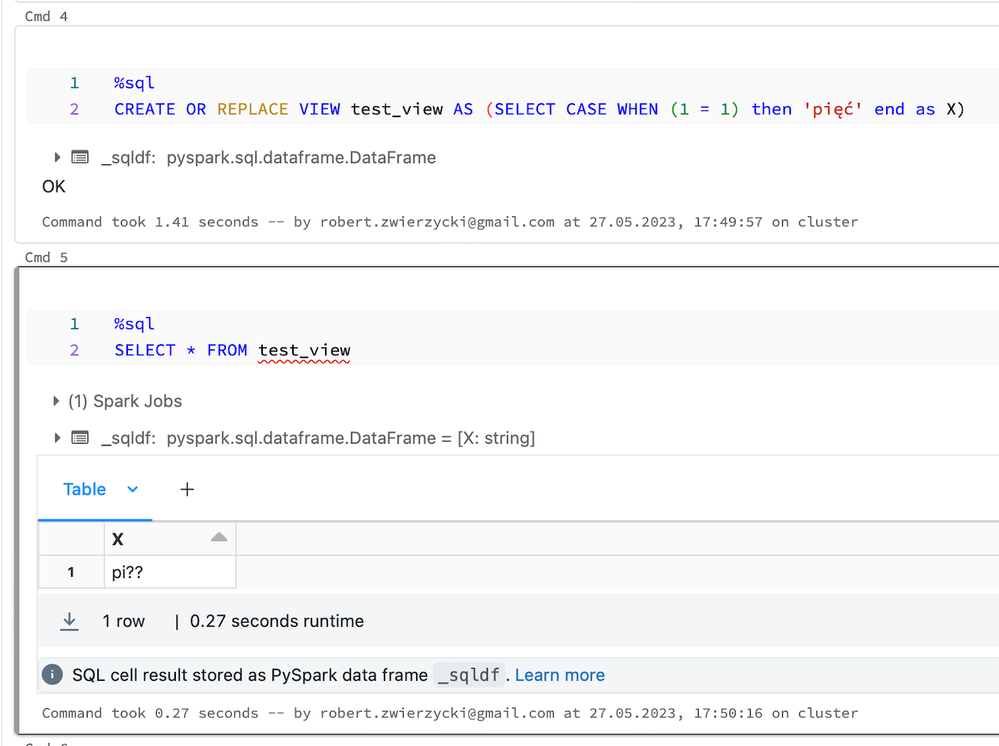Image resolution: width=999 pixels, height=746 pixels.
Task: Click the SELECT * FROM test_view line
Action: tap(232, 350)
